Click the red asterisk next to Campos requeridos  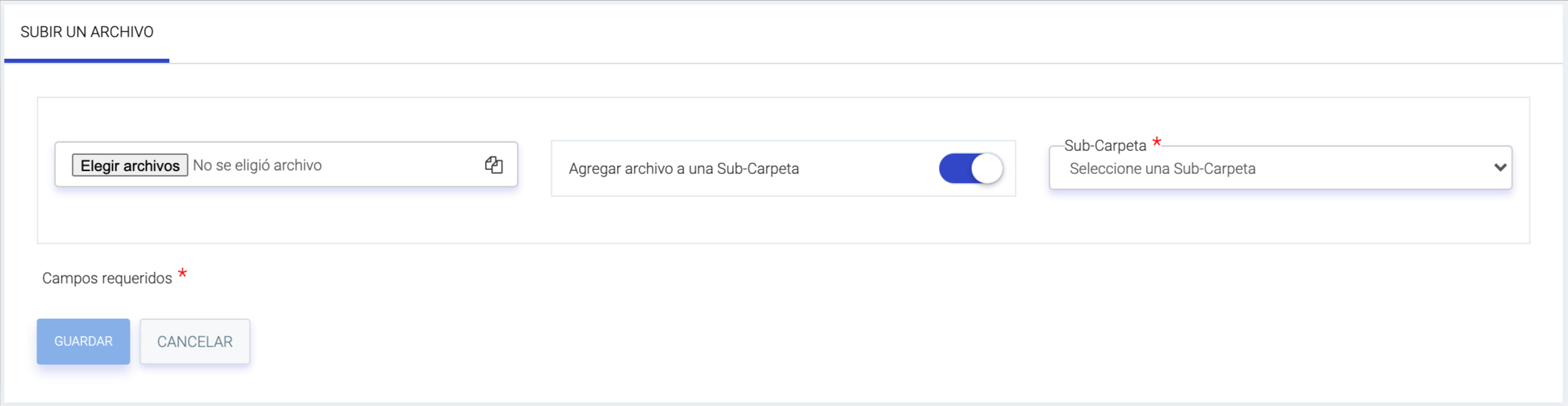pos(182,273)
